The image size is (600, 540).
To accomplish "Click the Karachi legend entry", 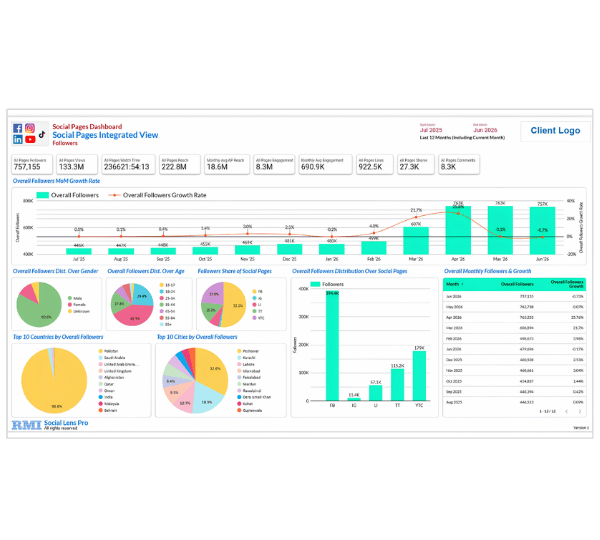I will coord(246,357).
